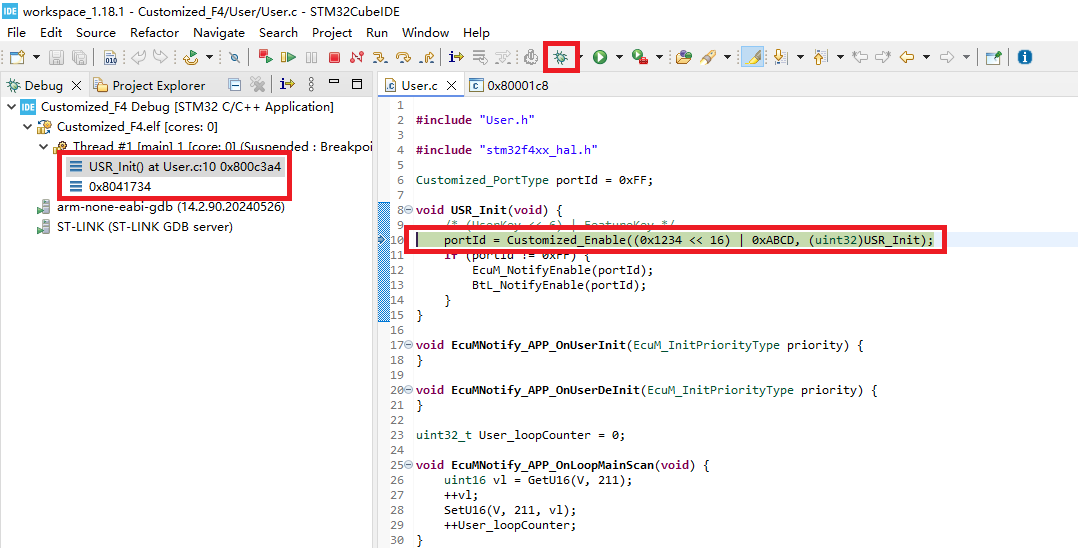Viewport: 1078px width, 548px height.
Task: Click the Disconnect toolbar icon
Action: tap(356, 57)
